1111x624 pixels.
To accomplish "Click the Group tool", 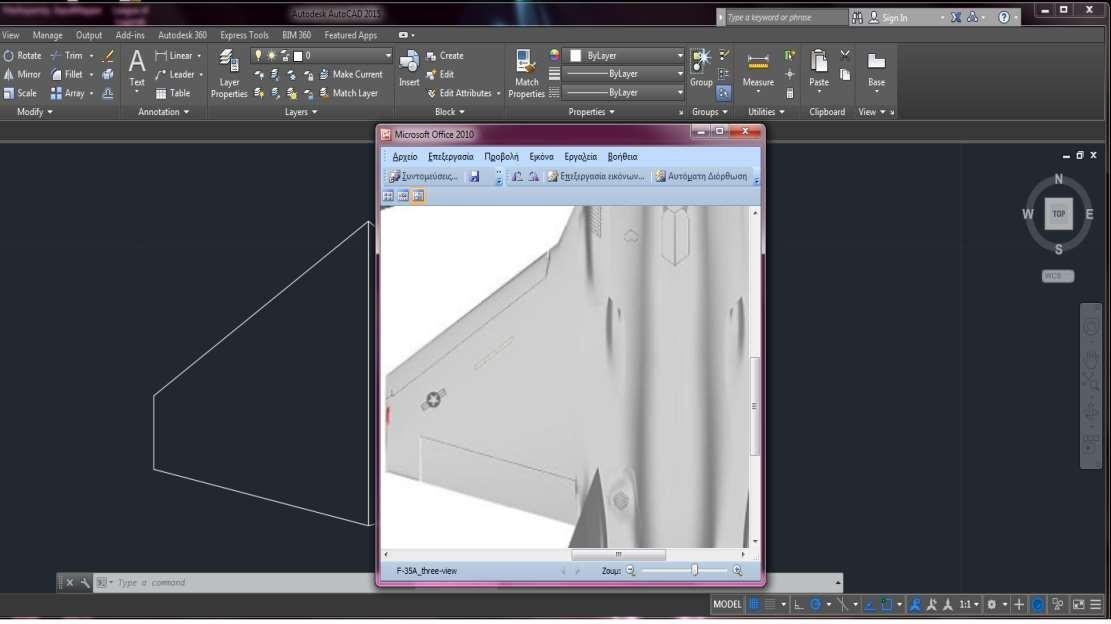I will pos(701,69).
